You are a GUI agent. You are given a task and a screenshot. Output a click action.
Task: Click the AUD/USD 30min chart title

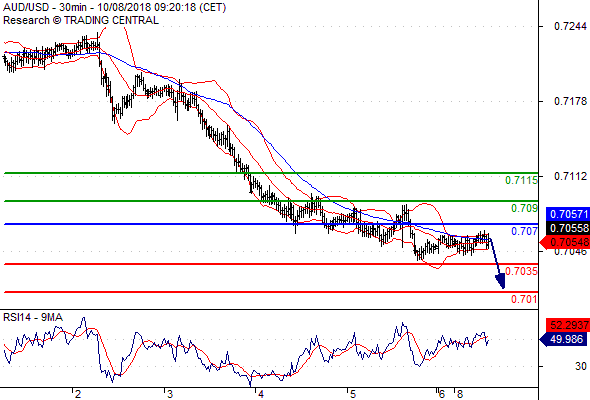tap(114, 7)
